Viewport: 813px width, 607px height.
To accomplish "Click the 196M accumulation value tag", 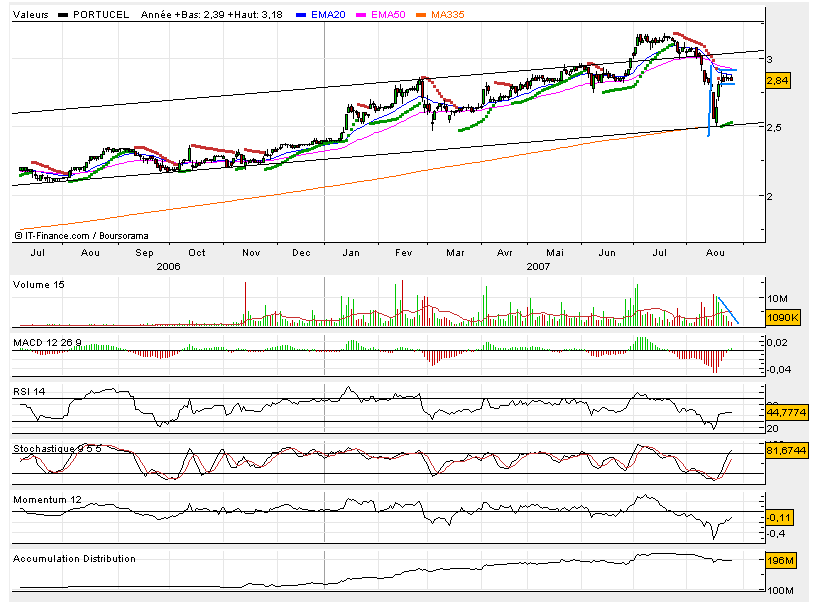I will click(779, 562).
